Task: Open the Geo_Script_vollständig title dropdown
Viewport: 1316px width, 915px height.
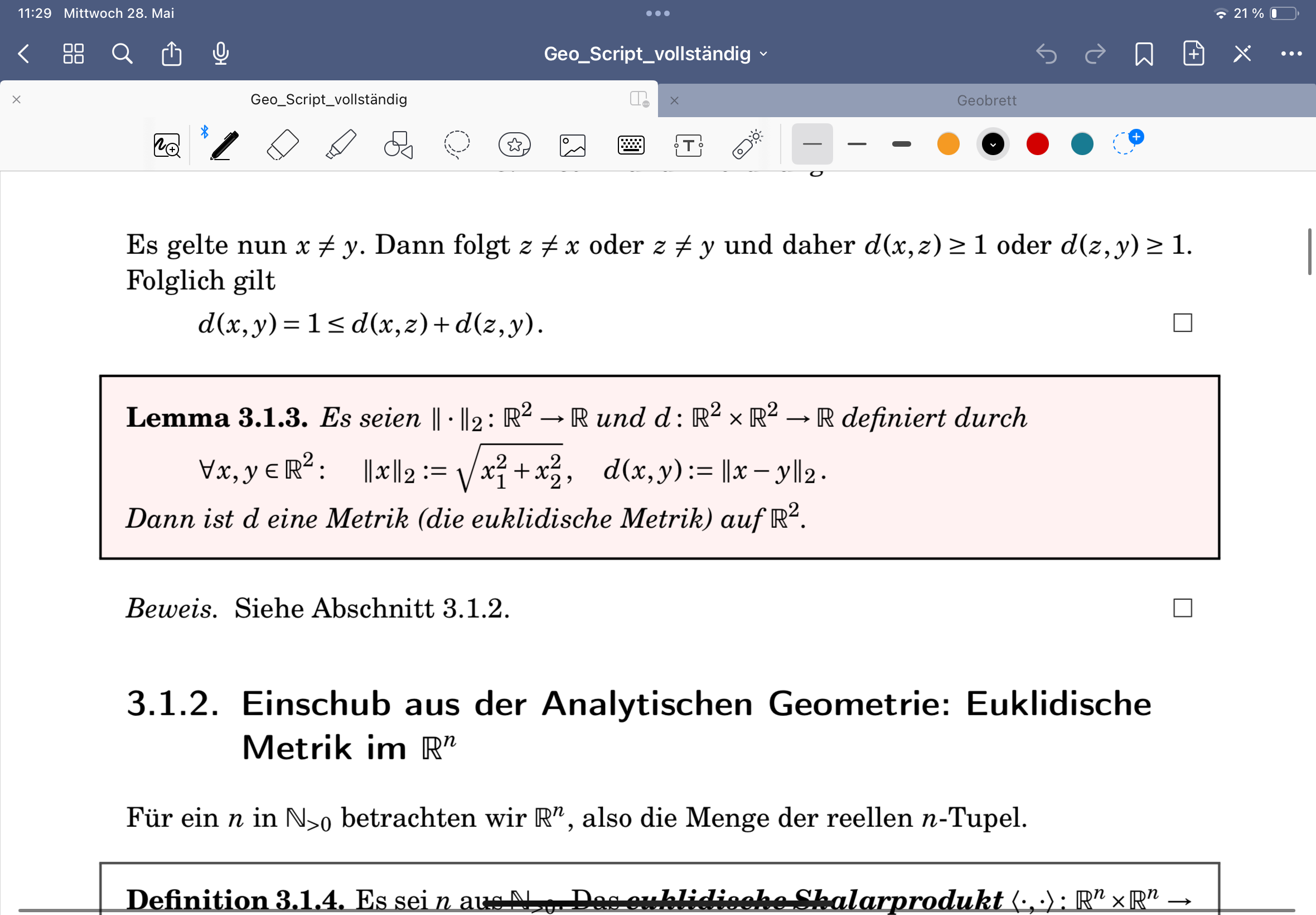Action: click(655, 54)
